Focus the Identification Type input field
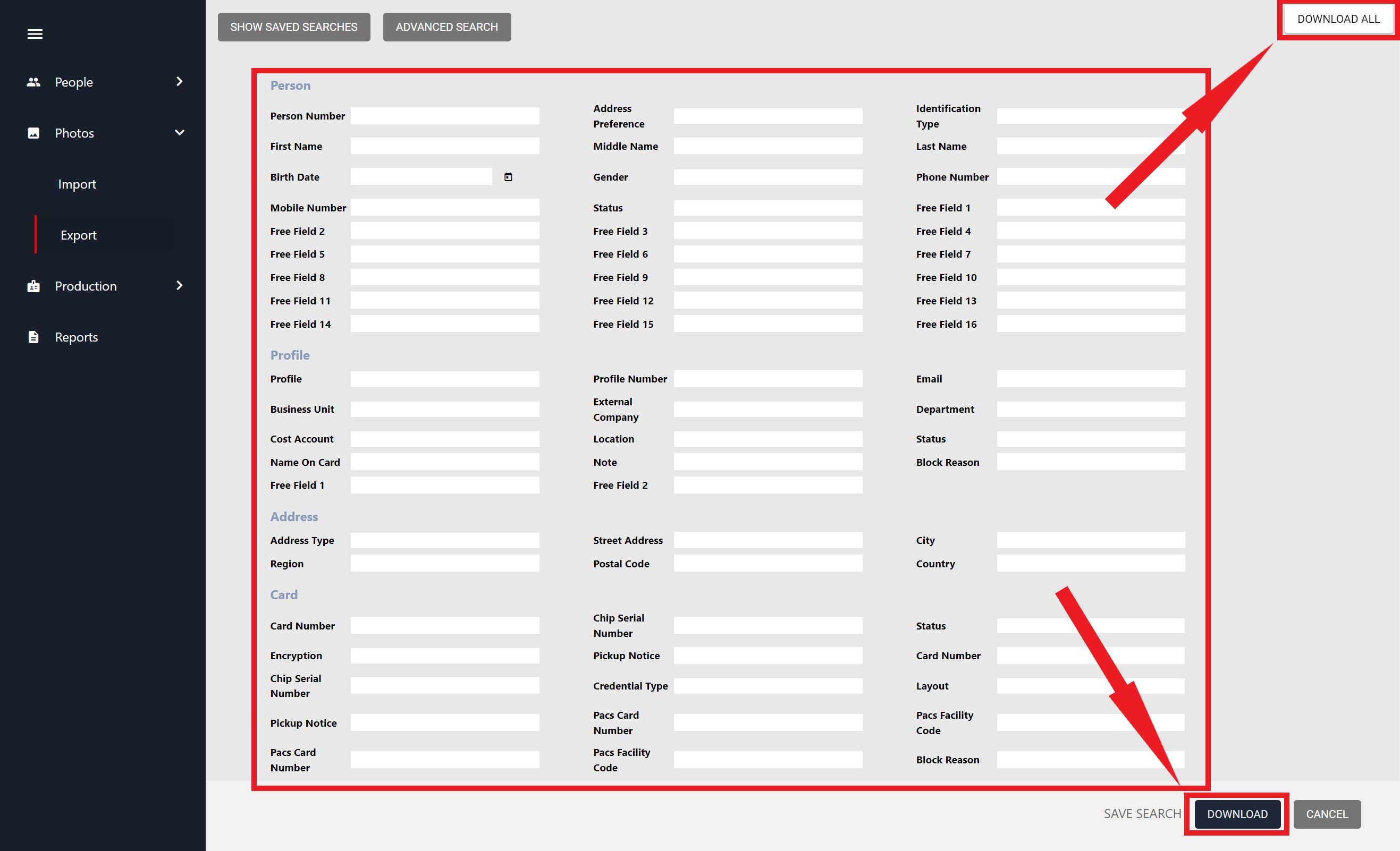This screenshot has width=1400, height=851. point(1090,116)
